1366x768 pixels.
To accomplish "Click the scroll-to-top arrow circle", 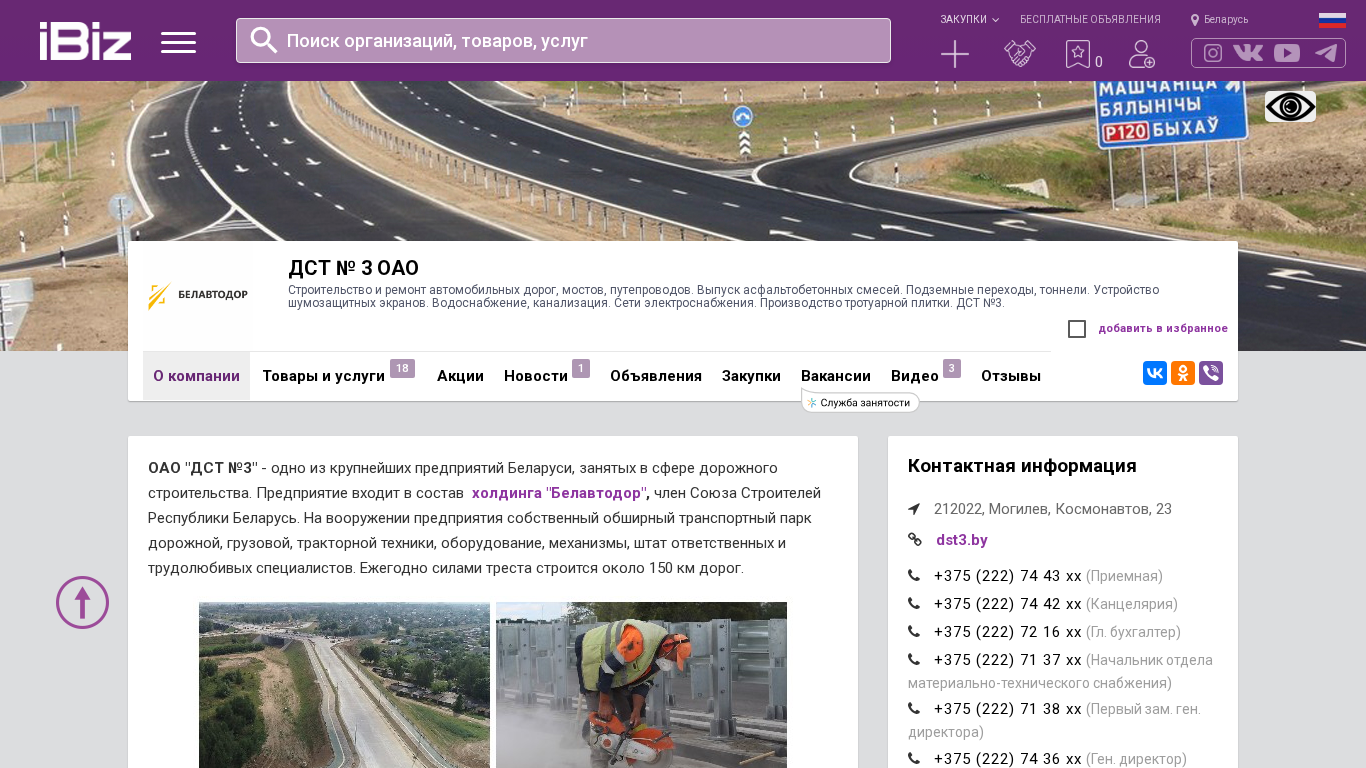I will [x=82, y=602].
